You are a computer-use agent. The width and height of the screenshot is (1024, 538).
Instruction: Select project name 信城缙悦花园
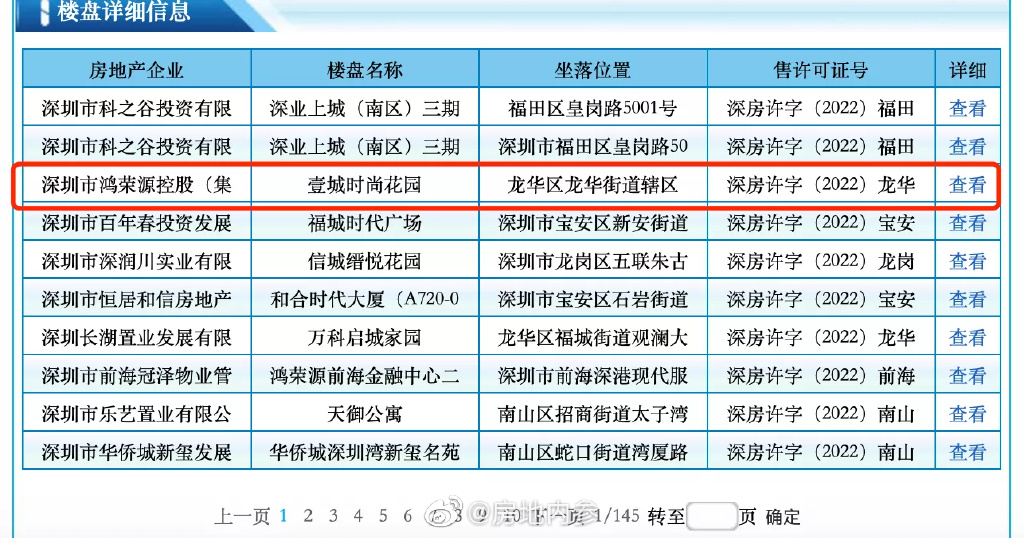pyautogui.click(x=364, y=262)
